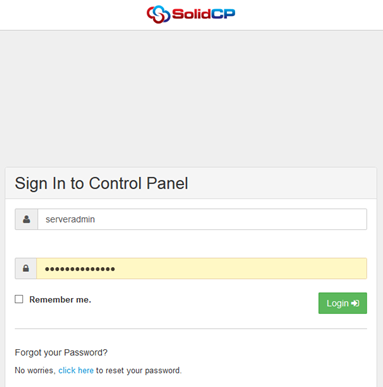Click the user silhouette icon beside username
383x387 pixels.
[26, 219]
